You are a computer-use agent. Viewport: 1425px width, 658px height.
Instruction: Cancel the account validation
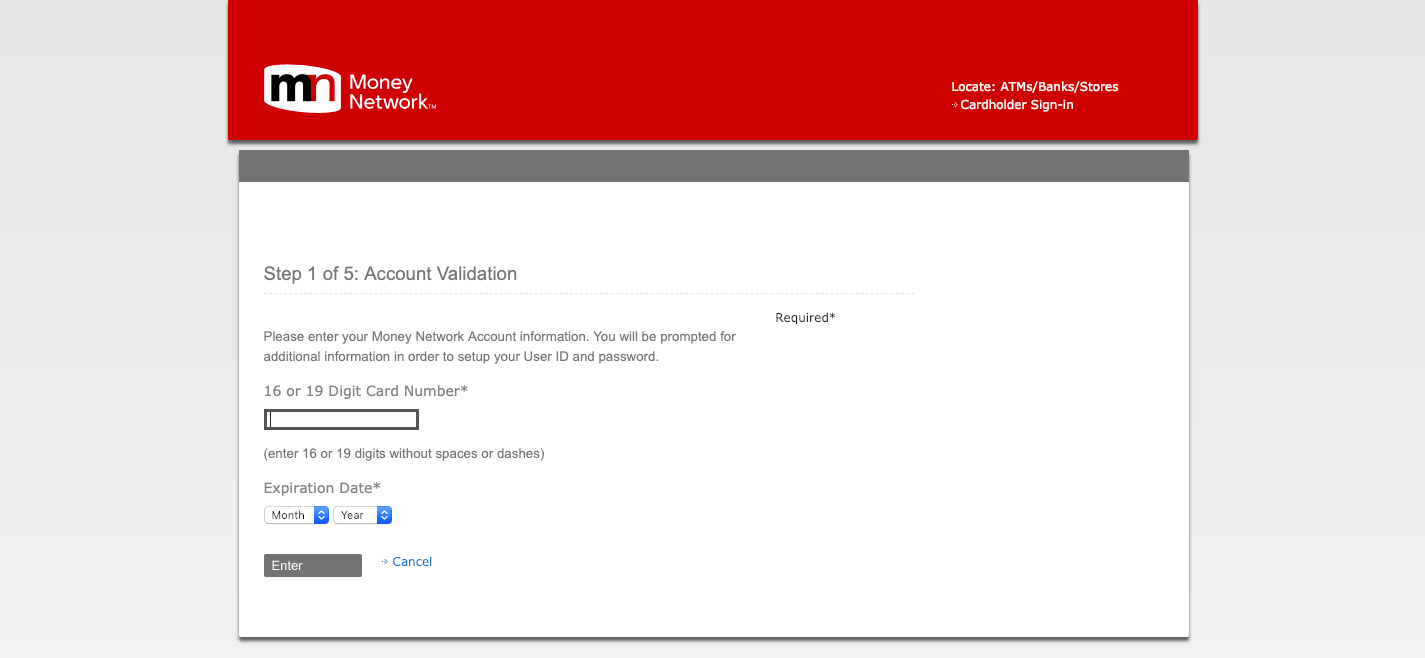pyautogui.click(x=412, y=562)
